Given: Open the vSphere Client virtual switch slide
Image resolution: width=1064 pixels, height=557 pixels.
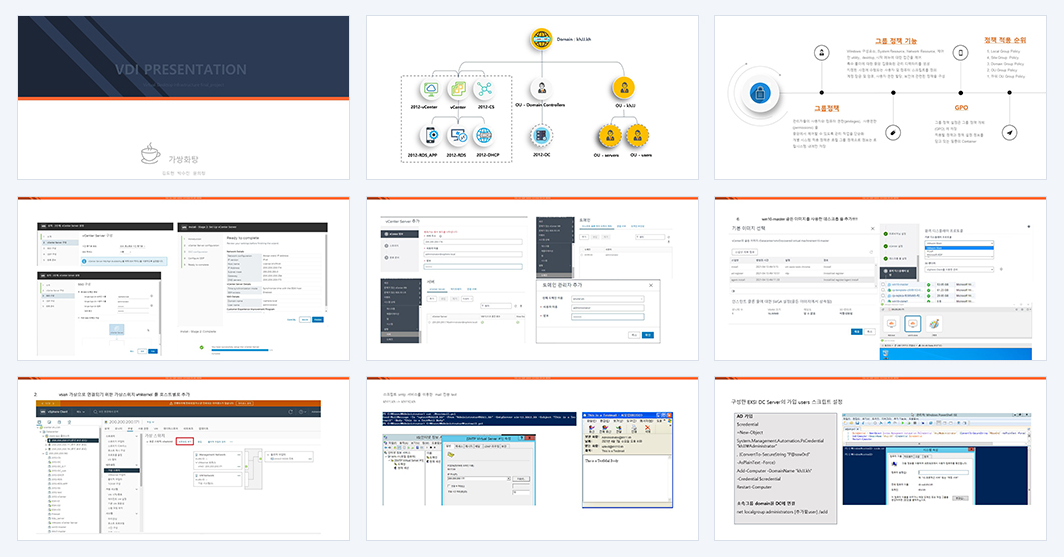Looking at the screenshot, I should coord(183,459).
